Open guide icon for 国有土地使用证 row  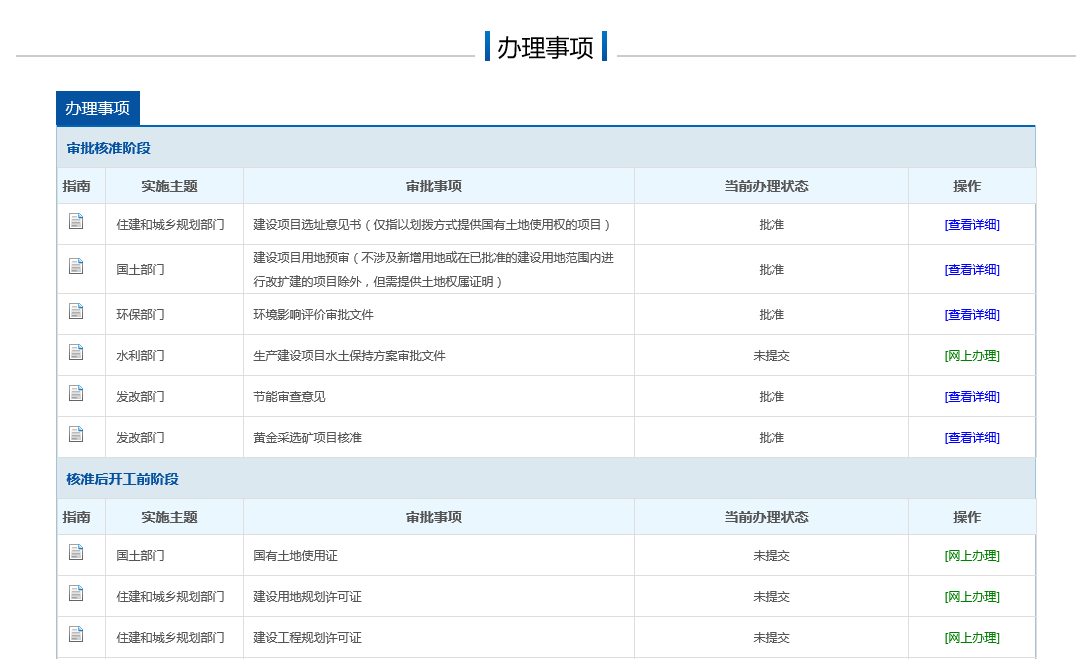click(x=76, y=553)
